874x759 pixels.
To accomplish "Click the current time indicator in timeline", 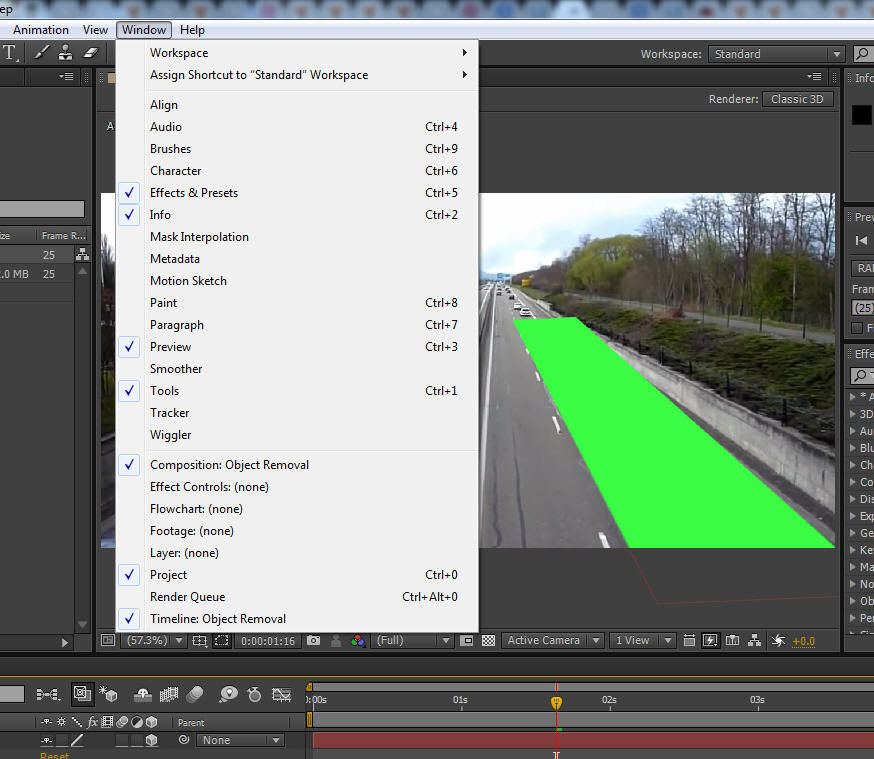I will [x=556, y=703].
